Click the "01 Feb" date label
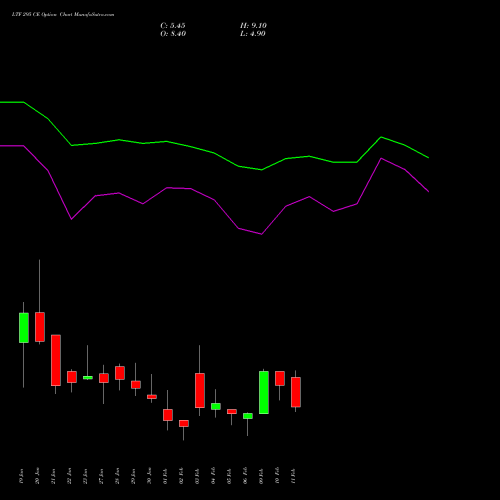500x500 pixels. click(x=165, y=476)
